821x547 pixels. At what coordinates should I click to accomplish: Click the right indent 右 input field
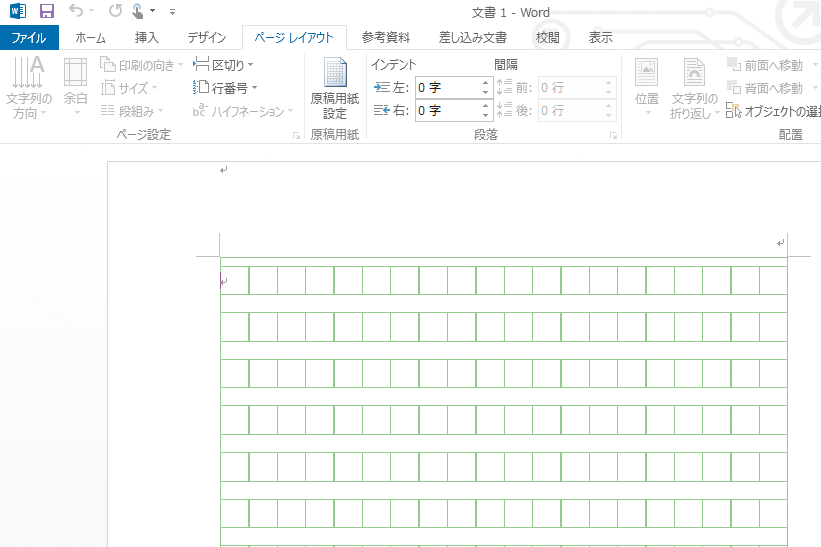448,111
